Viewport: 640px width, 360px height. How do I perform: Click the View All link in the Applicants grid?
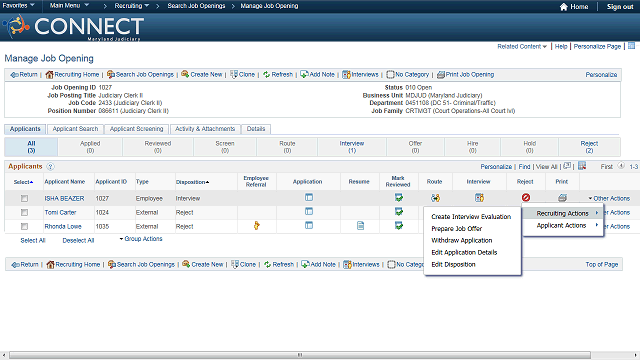[546, 167]
